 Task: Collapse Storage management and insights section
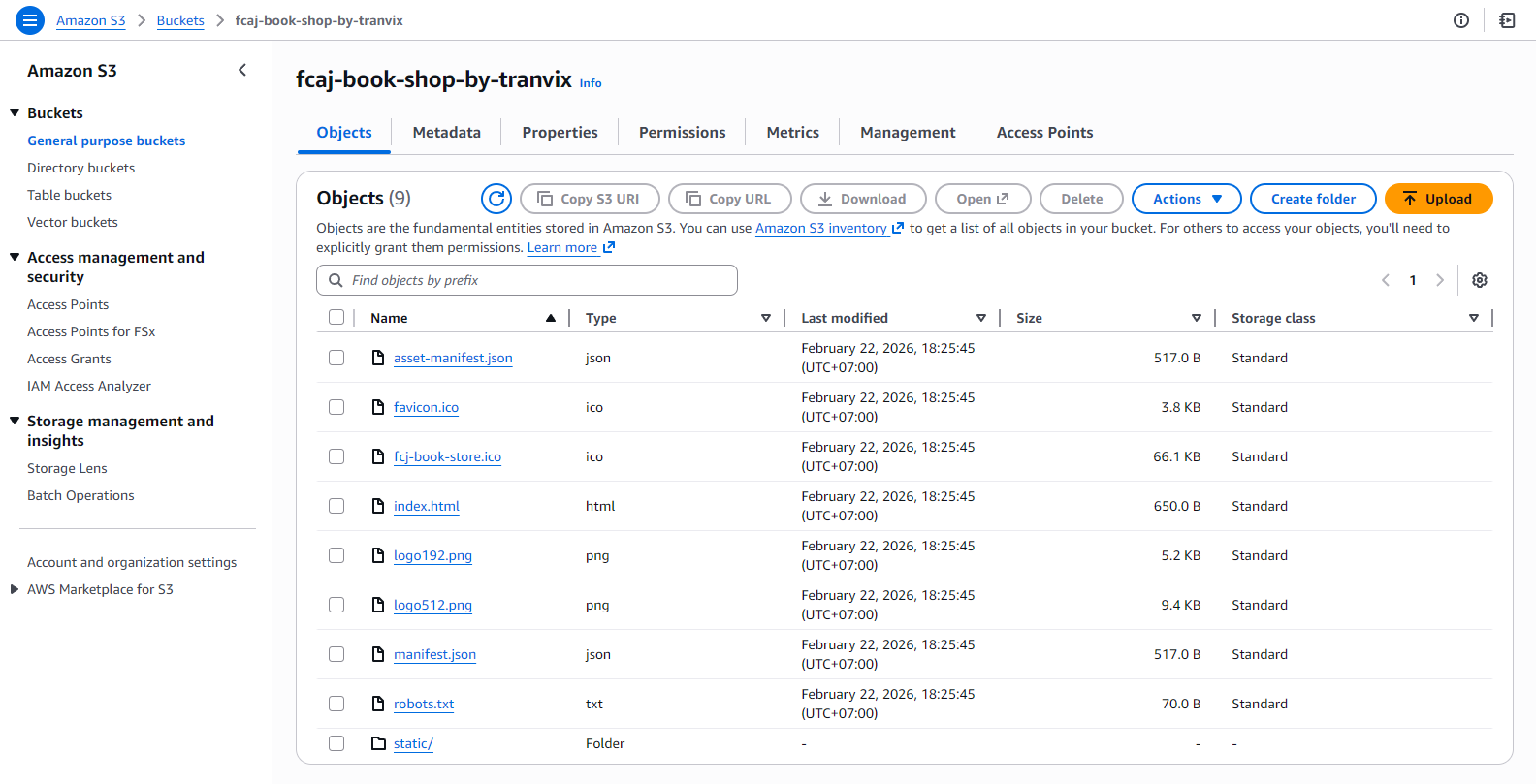[x=15, y=421]
